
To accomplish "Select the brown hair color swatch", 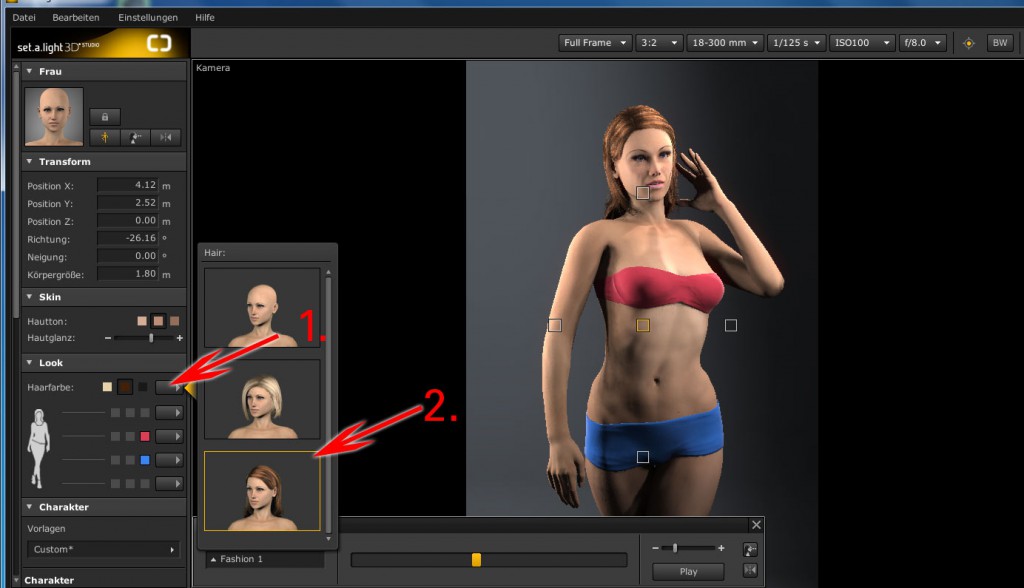I will 125,387.
